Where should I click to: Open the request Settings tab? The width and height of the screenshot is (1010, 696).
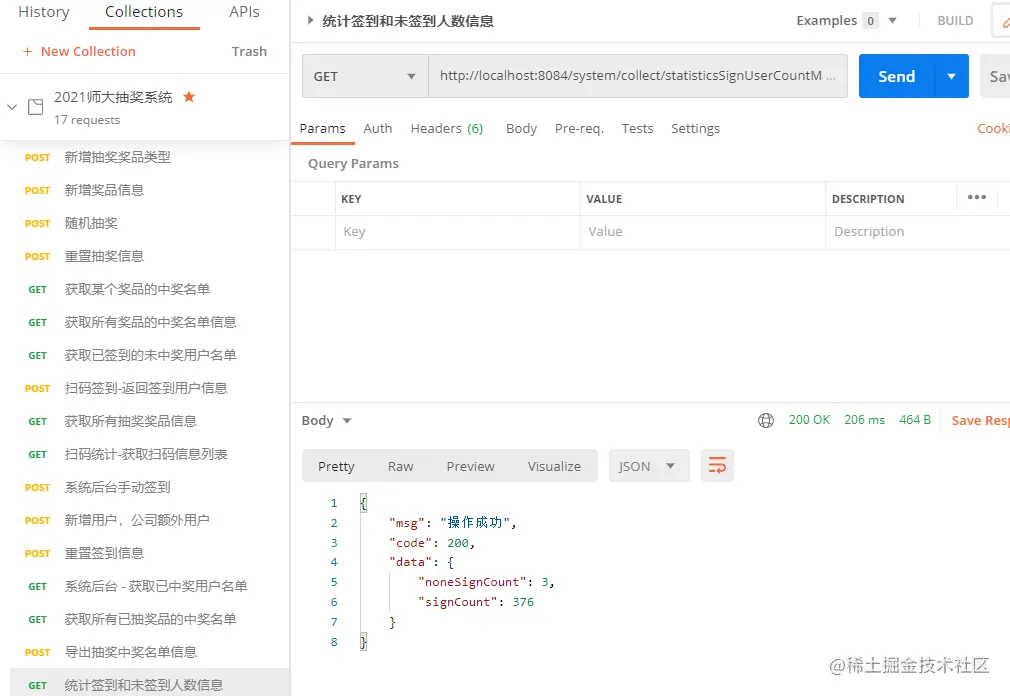695,128
